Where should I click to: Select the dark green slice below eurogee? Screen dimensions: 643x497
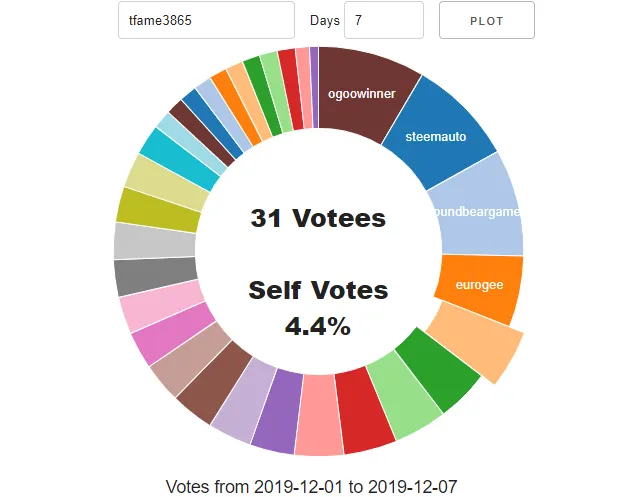click(x=439, y=369)
